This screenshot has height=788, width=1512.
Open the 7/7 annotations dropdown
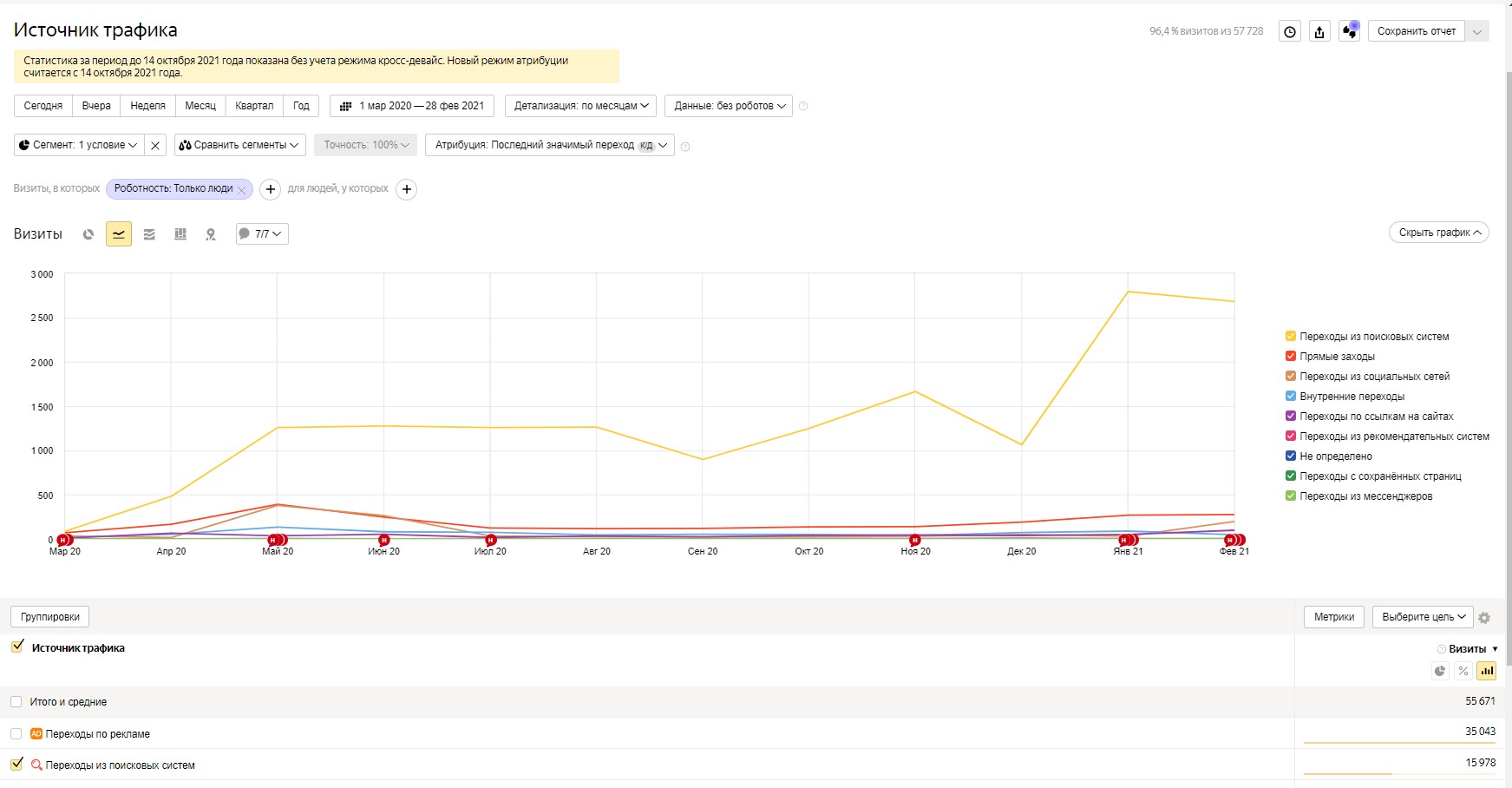coord(262,234)
